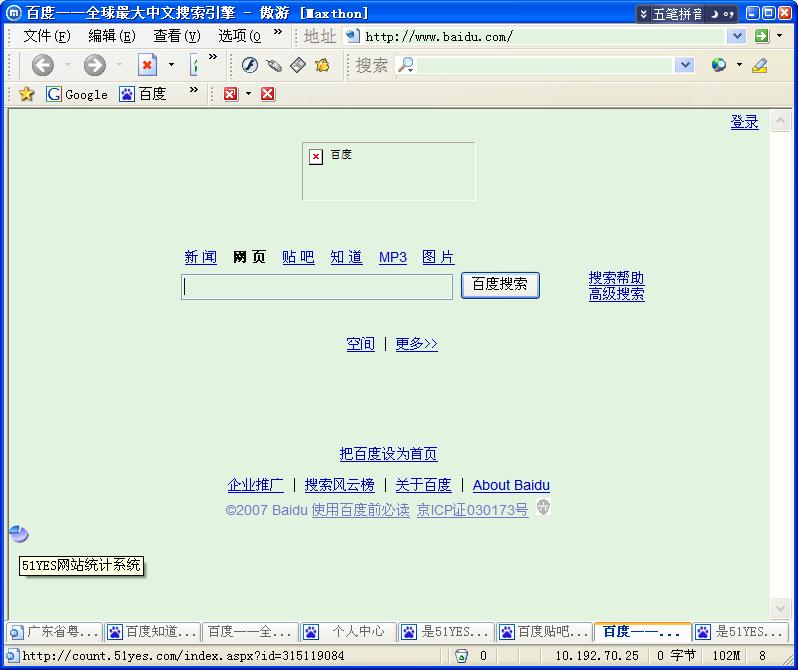
Task: Click the page icon in address bar
Action: click(x=352, y=36)
